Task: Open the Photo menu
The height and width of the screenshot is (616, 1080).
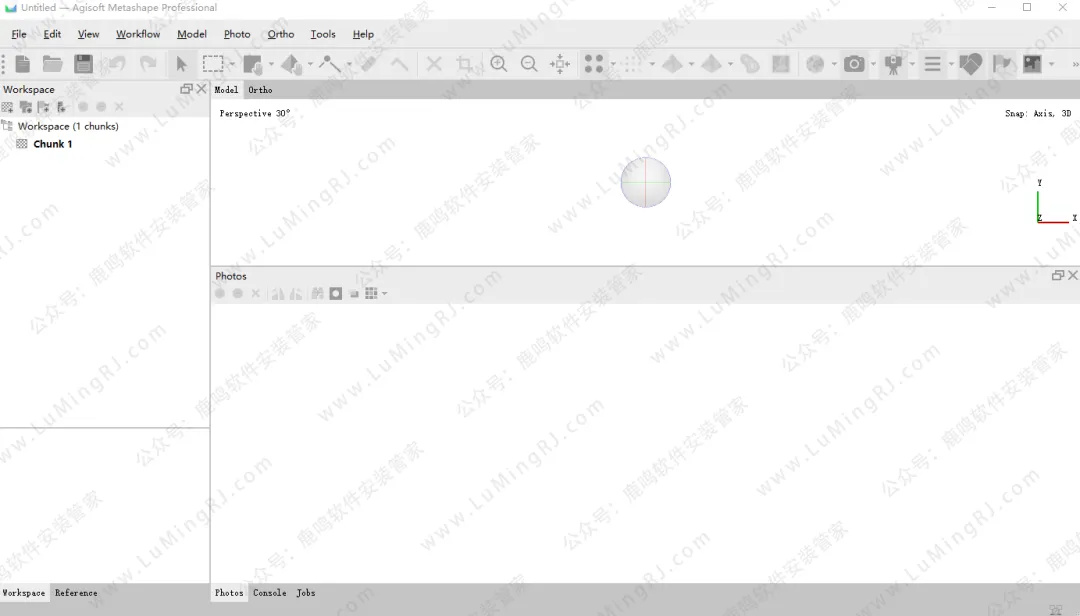Action: [237, 34]
